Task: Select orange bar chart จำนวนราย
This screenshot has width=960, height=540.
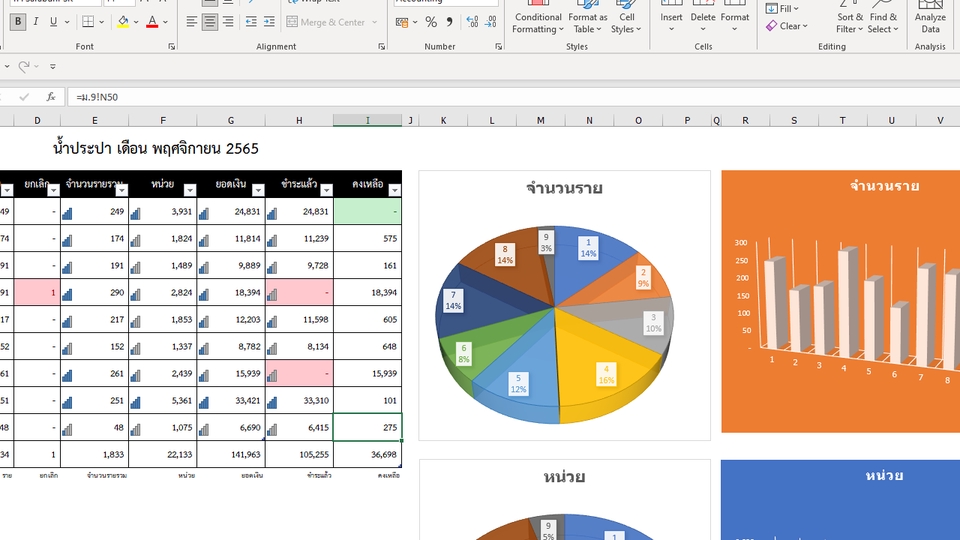Action: click(x=840, y=301)
